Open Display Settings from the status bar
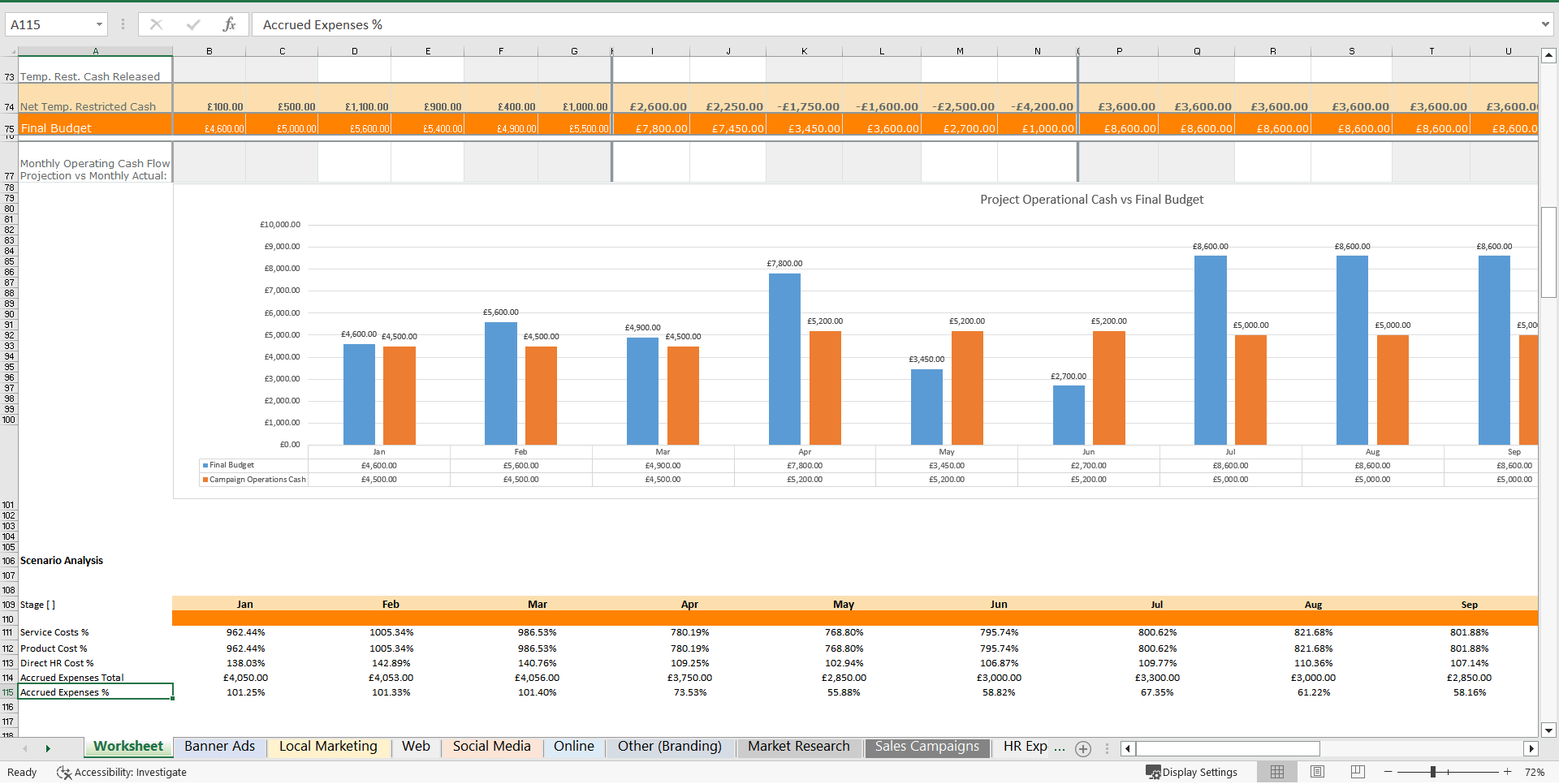Viewport: 1559px width, 784px height. coord(1192,772)
